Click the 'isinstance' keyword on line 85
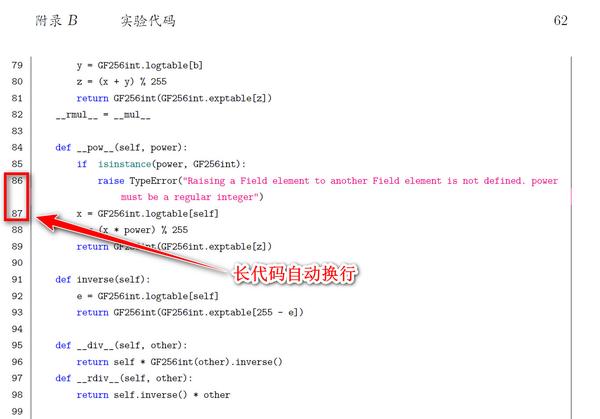Viewport: 600px width, 419px height. point(124,164)
